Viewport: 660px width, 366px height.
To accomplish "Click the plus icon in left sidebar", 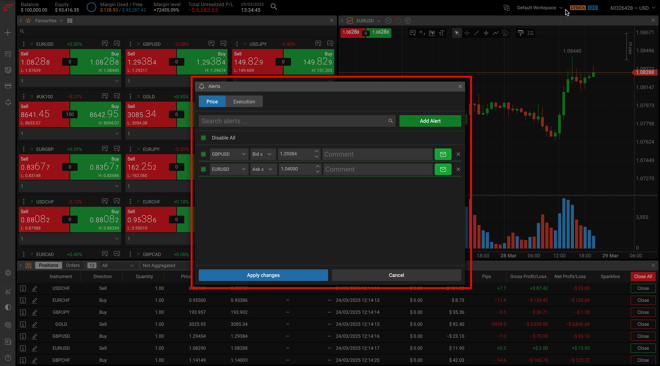I will coord(8,33).
